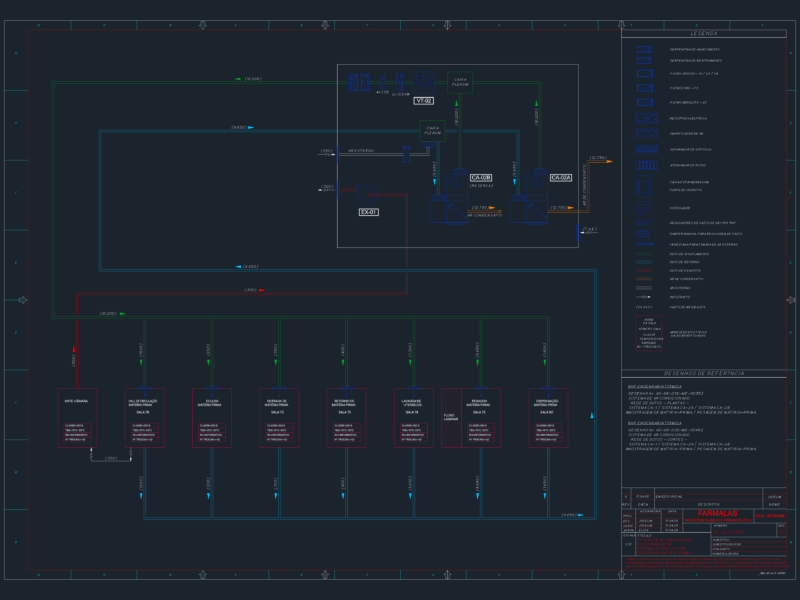Select the Caixa Plenum box on the return duct
Viewport: 800px width, 600px height.
[432, 131]
